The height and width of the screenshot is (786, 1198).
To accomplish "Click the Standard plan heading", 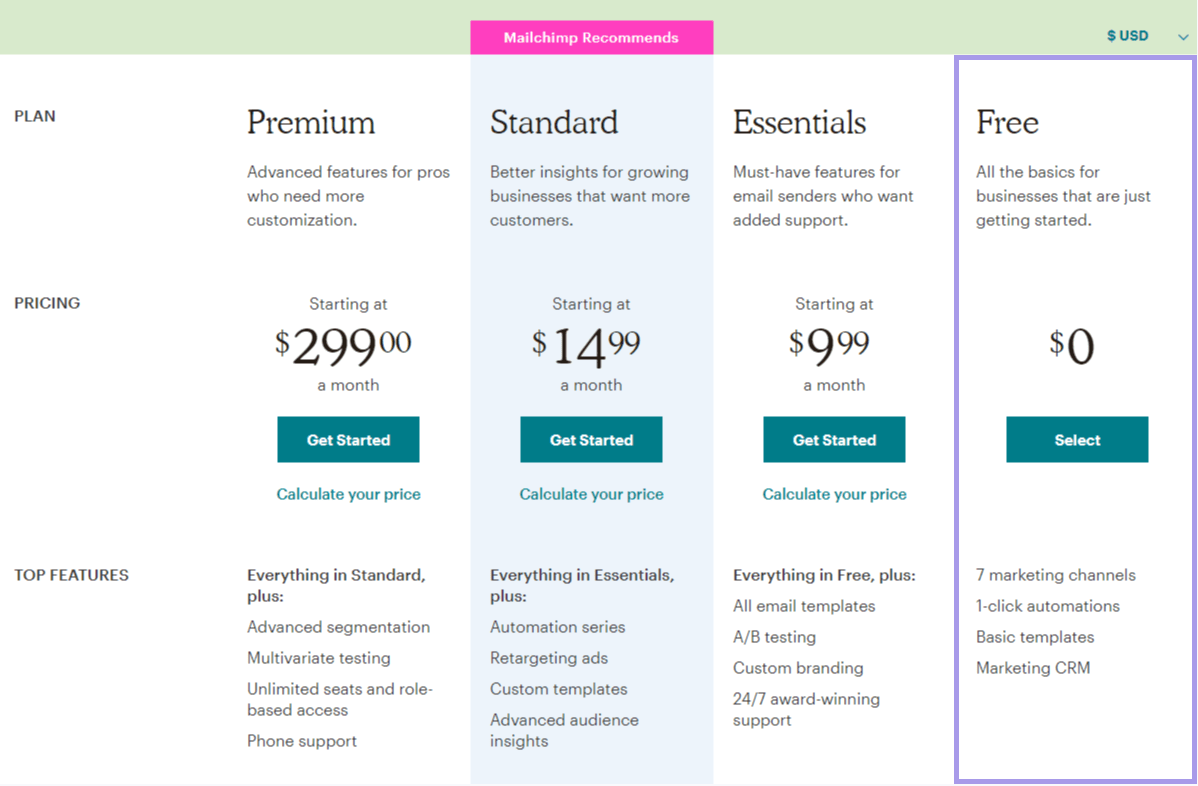I will tap(554, 122).
